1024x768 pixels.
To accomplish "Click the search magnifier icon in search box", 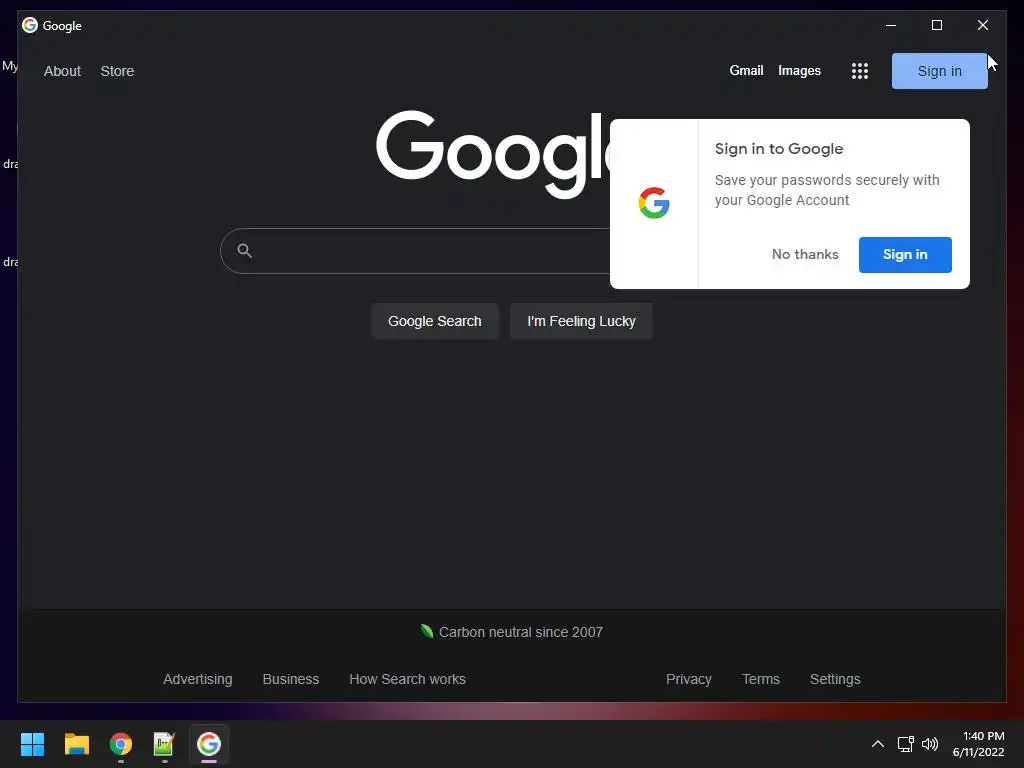I will click(x=244, y=250).
